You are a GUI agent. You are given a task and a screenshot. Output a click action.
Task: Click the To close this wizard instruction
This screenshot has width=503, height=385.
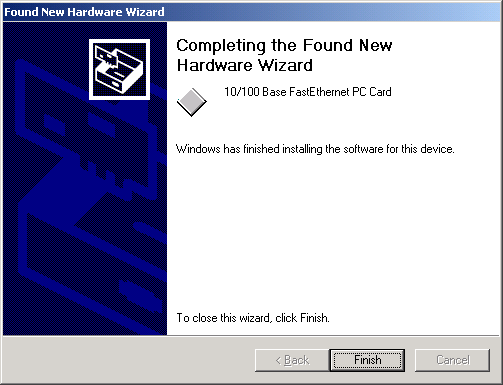[253, 318]
